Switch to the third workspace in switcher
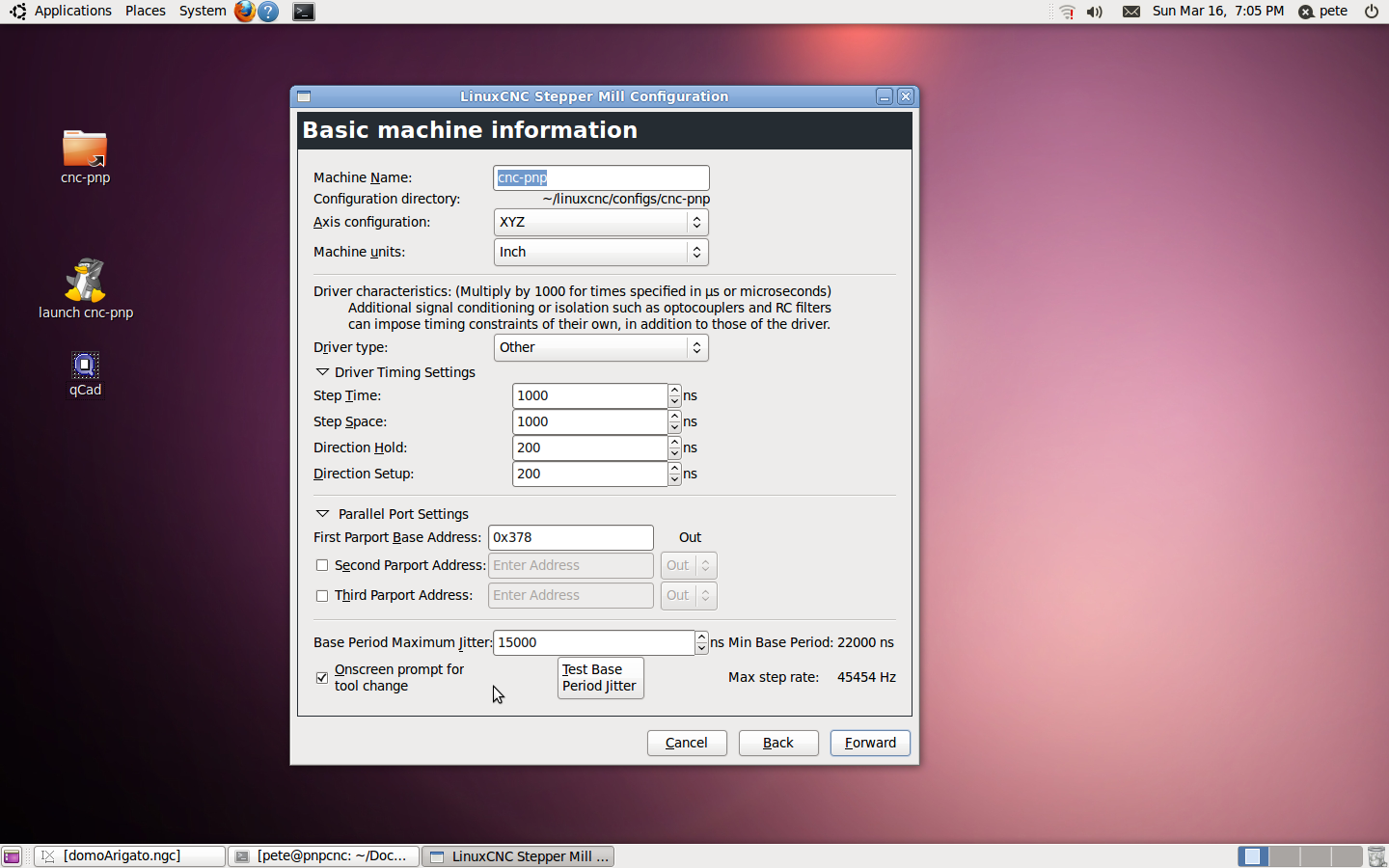 click(x=1315, y=856)
